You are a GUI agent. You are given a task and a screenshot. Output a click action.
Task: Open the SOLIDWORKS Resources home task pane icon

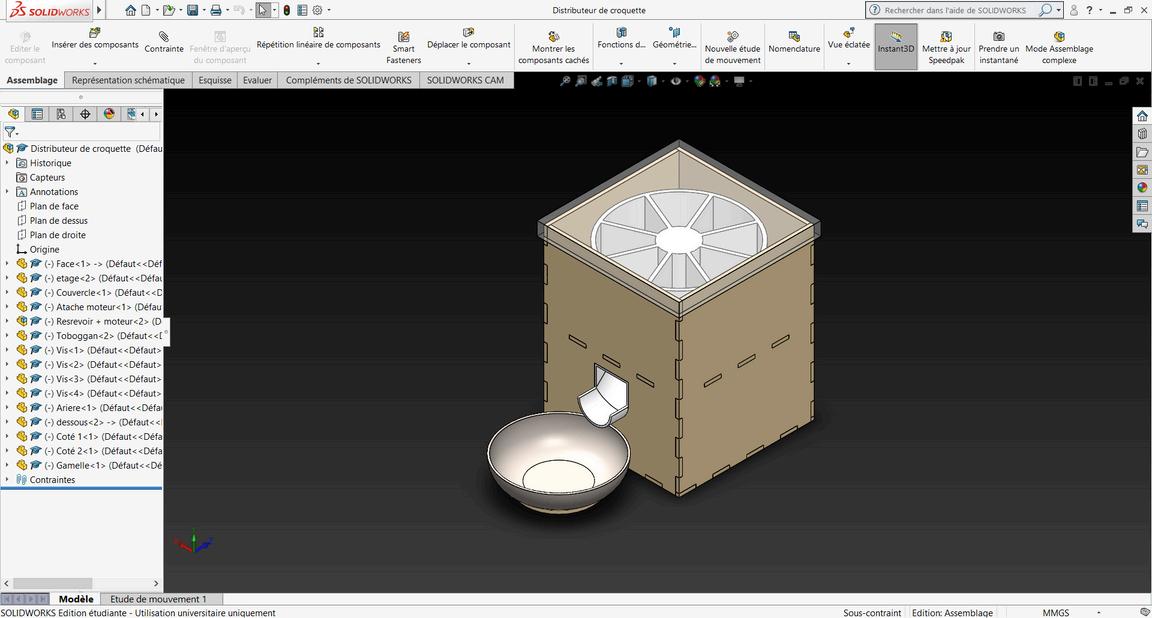pos(1142,116)
